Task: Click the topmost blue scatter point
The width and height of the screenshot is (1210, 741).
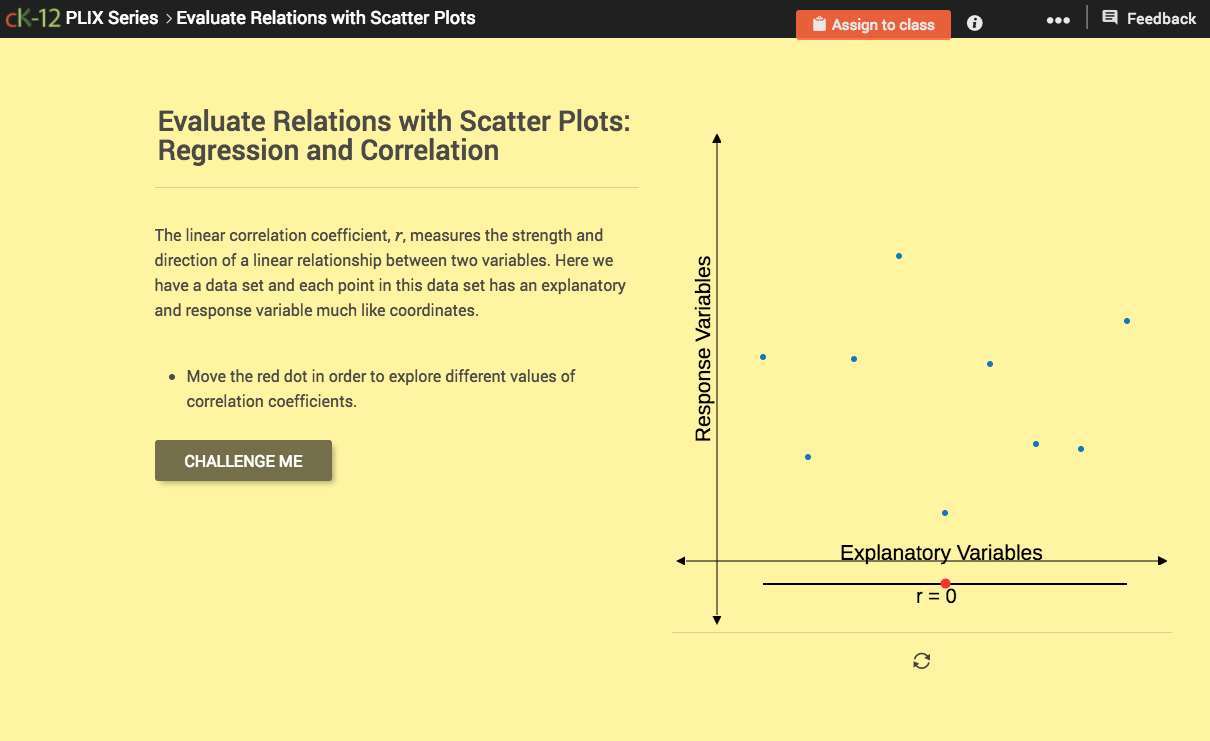Action: [x=898, y=255]
